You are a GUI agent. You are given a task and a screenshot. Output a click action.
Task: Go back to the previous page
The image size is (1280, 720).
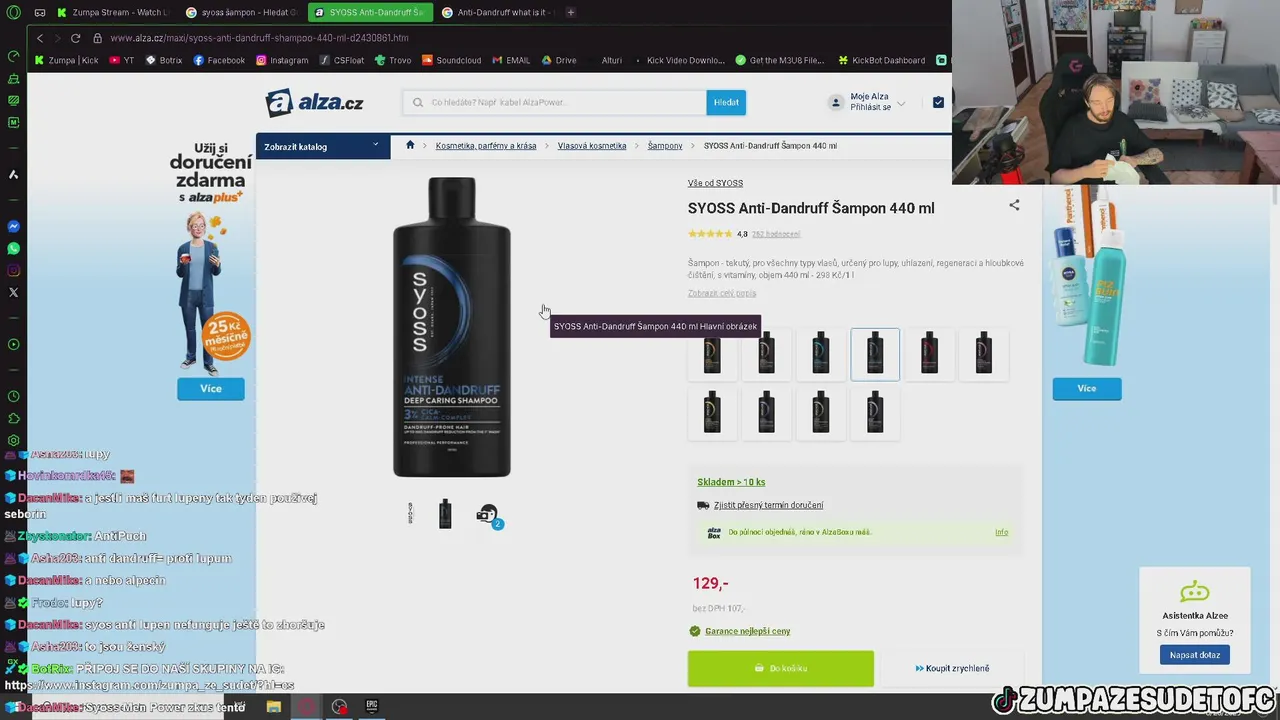[40, 38]
